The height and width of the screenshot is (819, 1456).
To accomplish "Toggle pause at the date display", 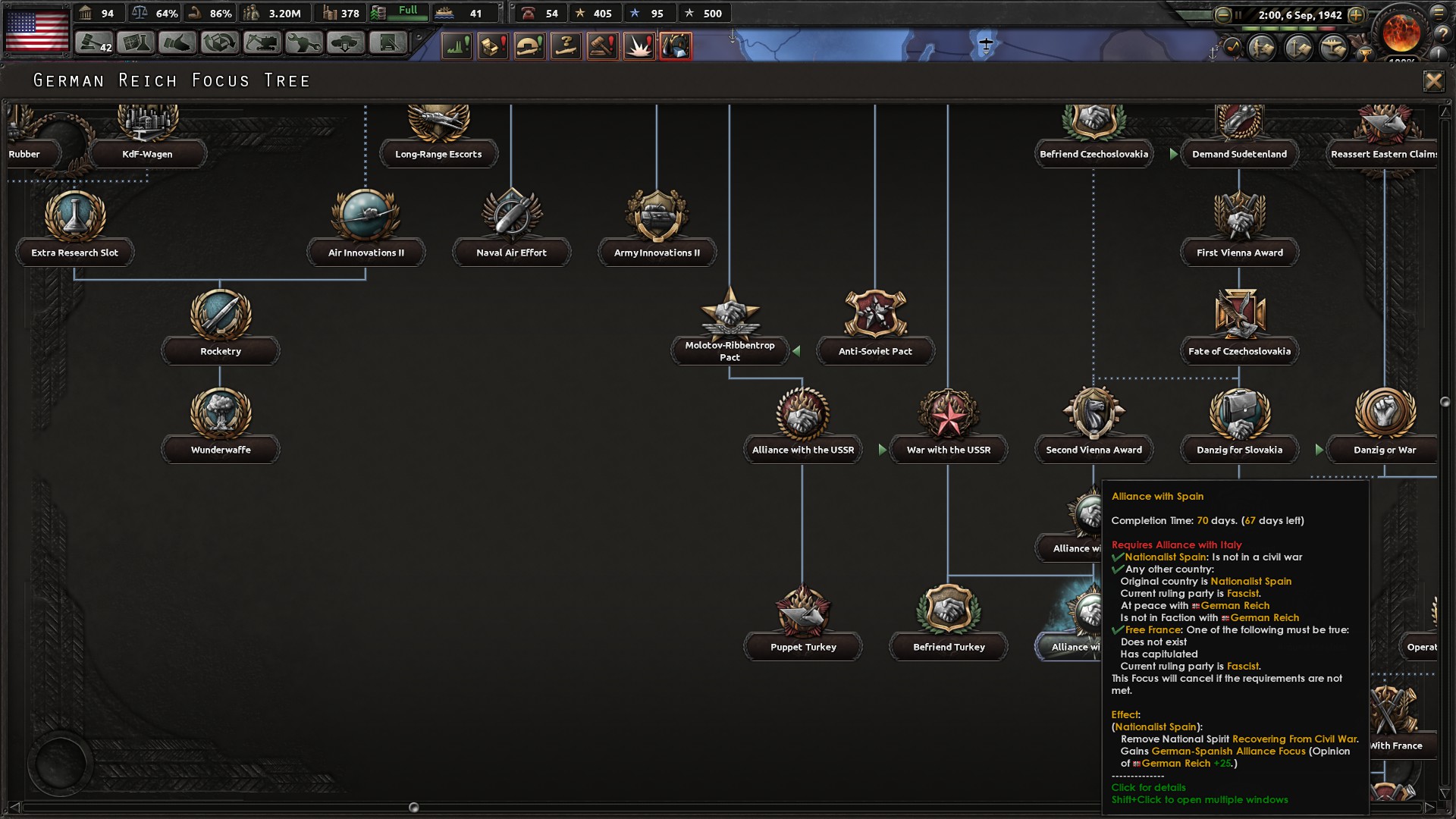I will (x=1300, y=14).
